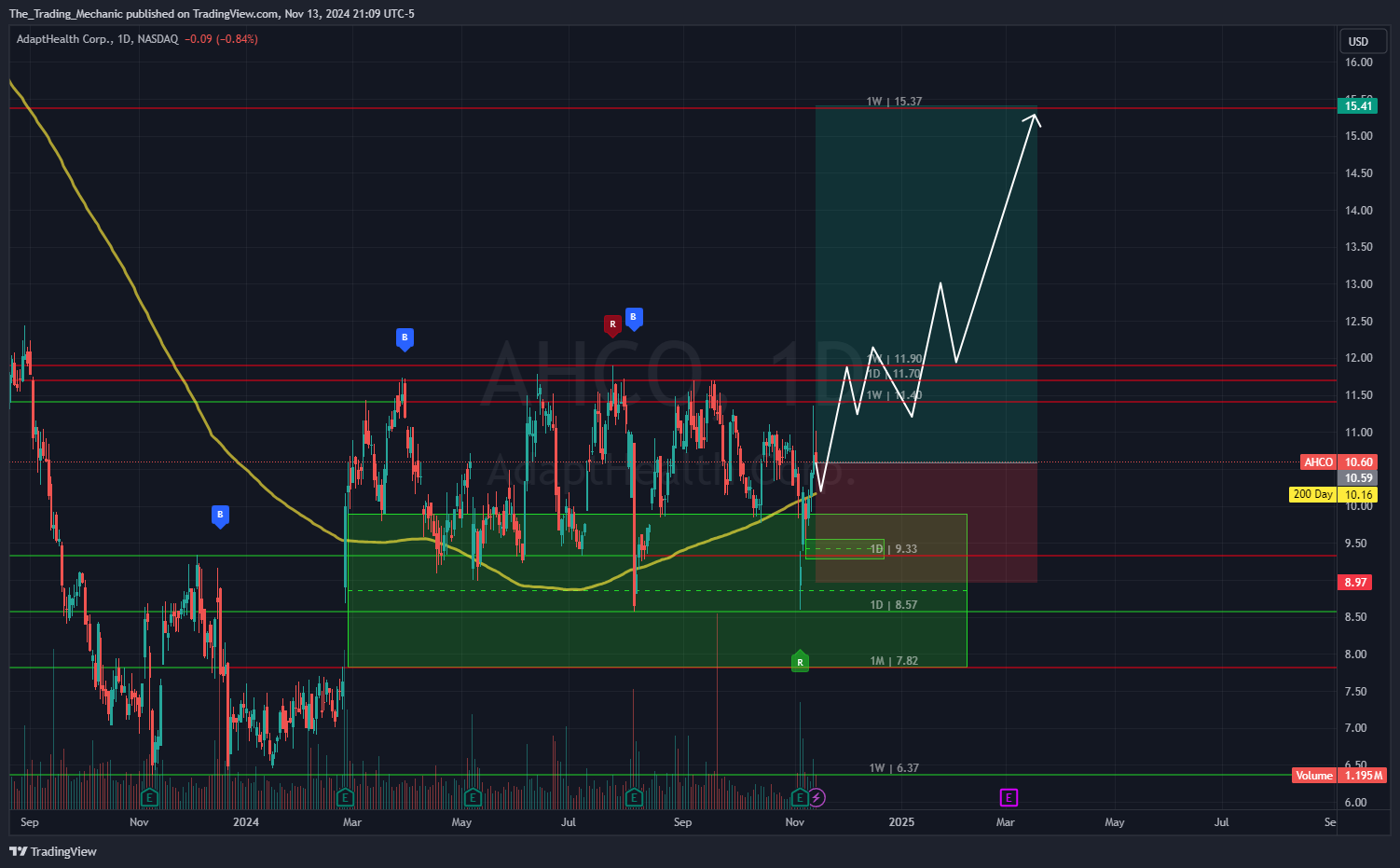1400x868 pixels.
Task: Click the 1D | 9.33 level label
Action: 894,549
